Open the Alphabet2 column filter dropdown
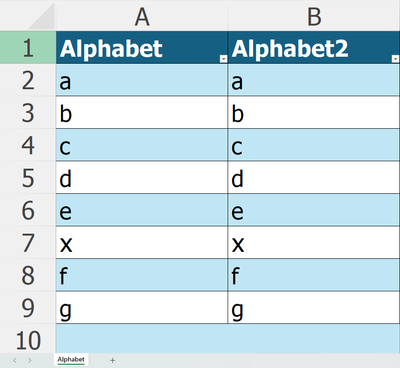Image resolution: width=400 pixels, height=368 pixels. point(395,59)
